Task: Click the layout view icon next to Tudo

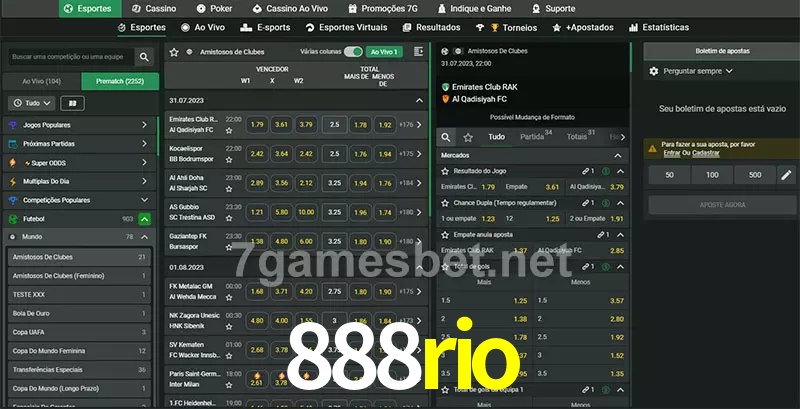Action: (x=71, y=103)
